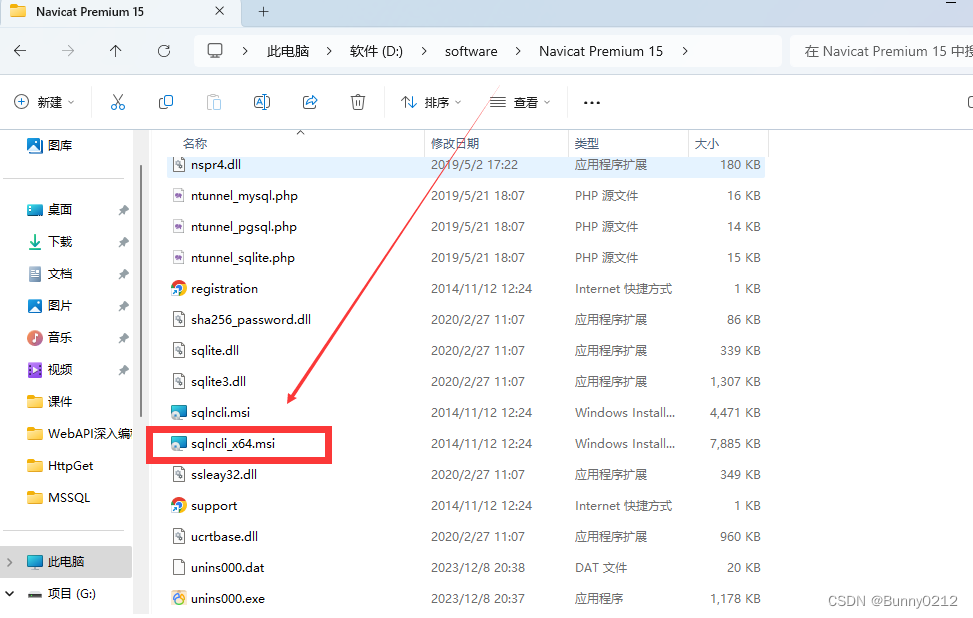This screenshot has width=973, height=618.
Task: Click Navicat Premium 15 in address breadcrumb
Action: 601,52
